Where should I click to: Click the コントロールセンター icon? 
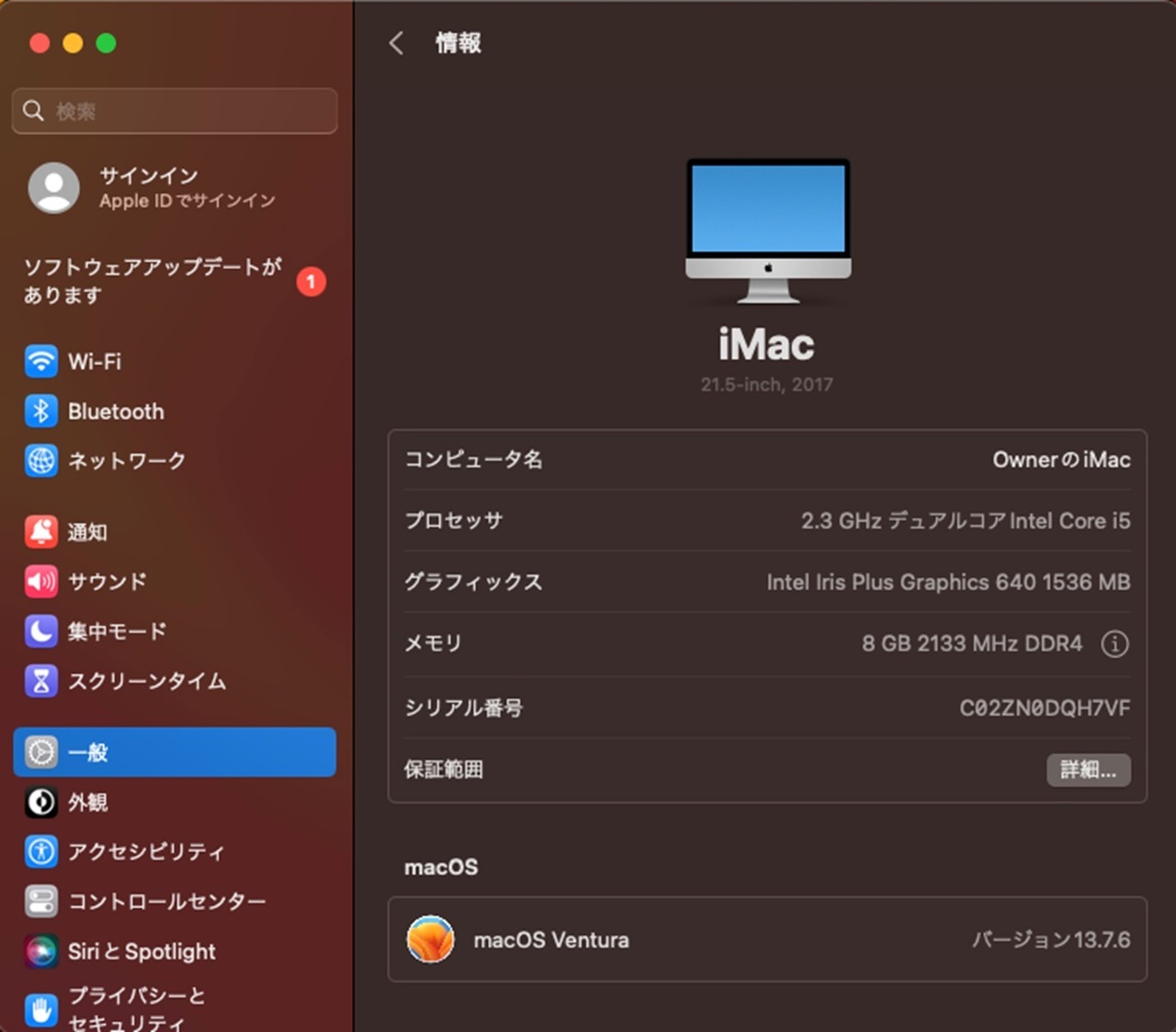point(41,902)
